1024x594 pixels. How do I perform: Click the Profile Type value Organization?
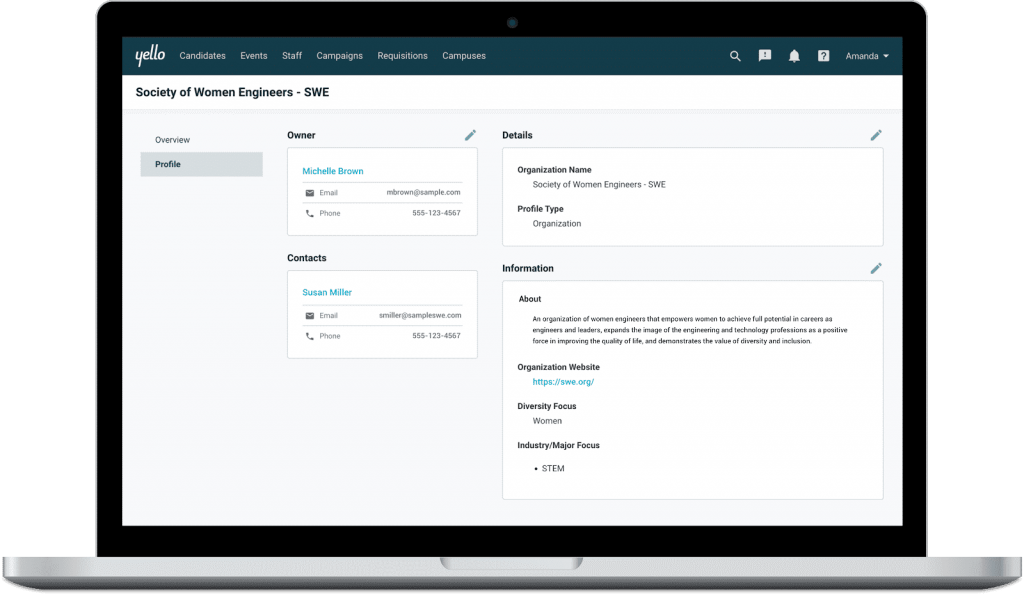click(x=556, y=224)
